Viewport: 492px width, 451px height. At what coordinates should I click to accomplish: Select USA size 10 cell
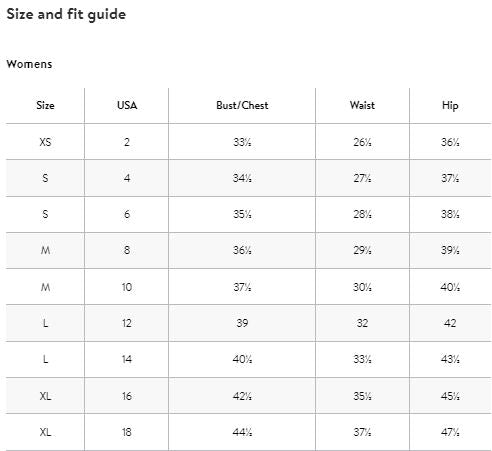(x=127, y=287)
